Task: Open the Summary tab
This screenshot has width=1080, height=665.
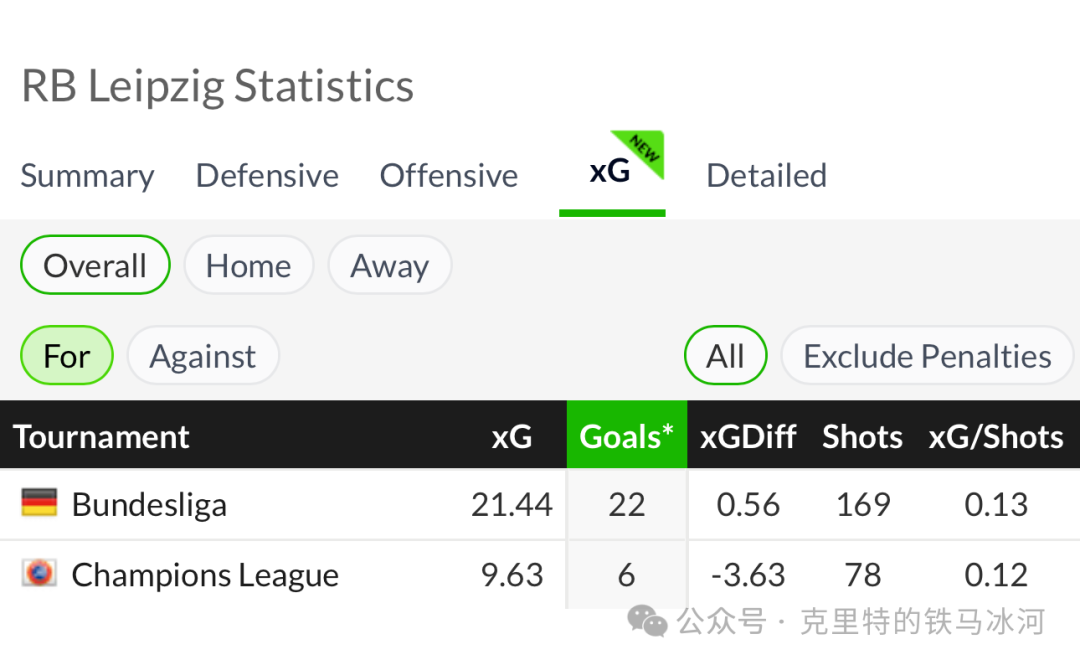Action: (87, 176)
